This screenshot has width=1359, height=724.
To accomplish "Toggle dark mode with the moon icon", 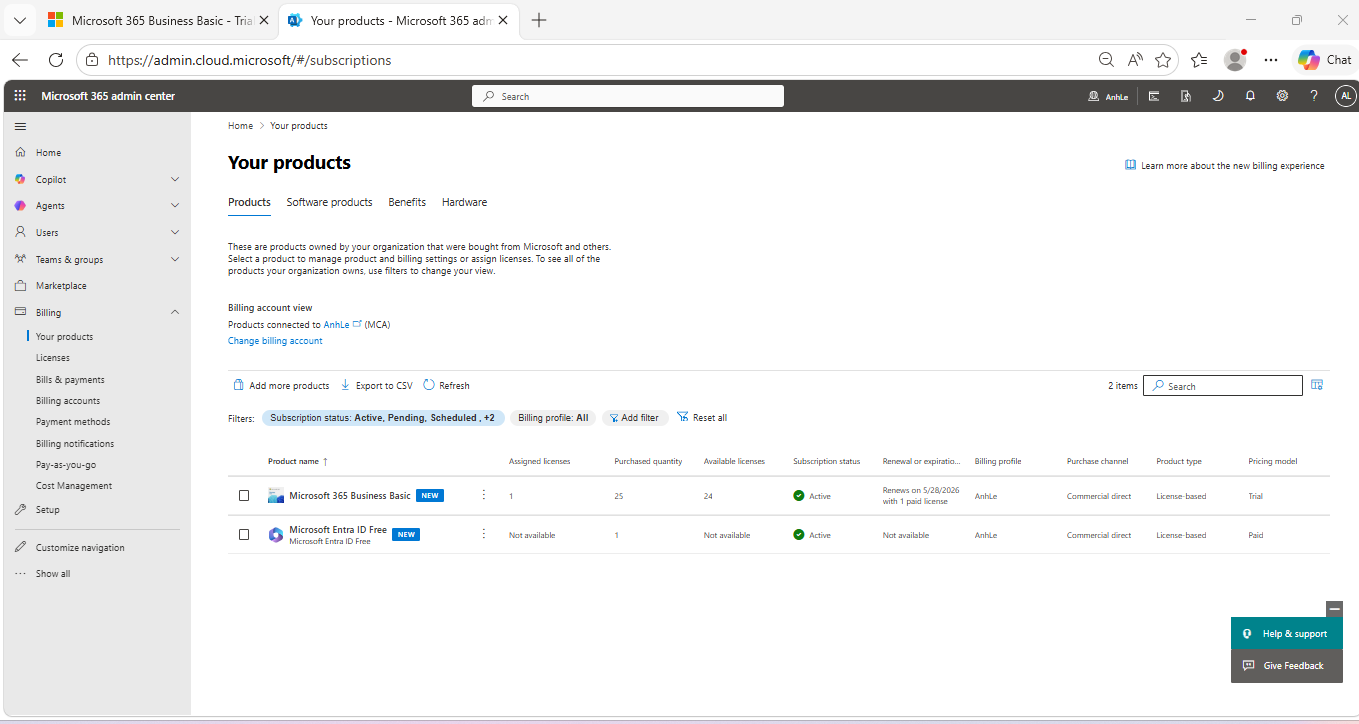I will 1218,96.
